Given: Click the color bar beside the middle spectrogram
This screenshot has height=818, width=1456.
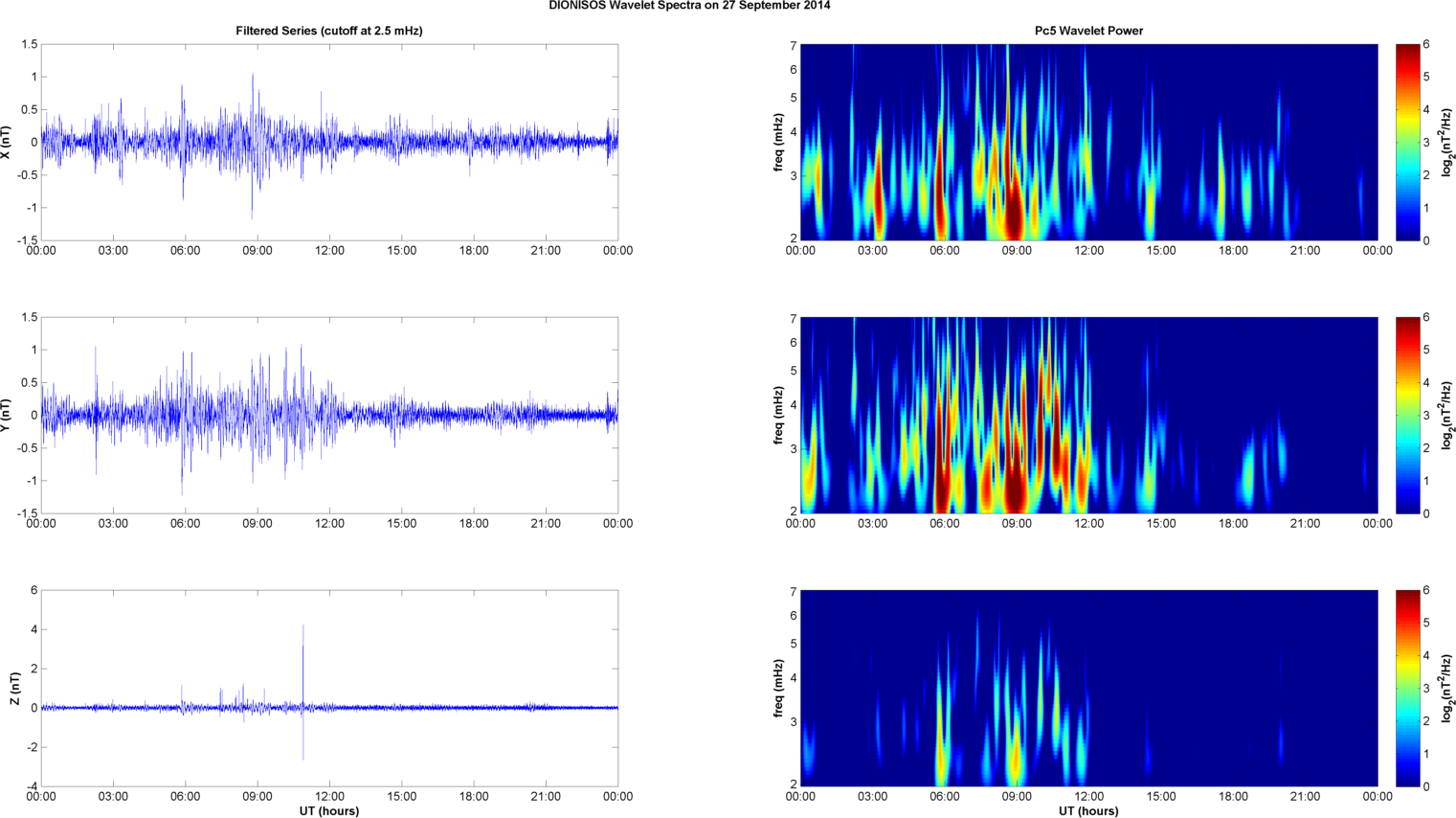Looking at the screenshot, I should pyautogui.click(x=1407, y=415).
